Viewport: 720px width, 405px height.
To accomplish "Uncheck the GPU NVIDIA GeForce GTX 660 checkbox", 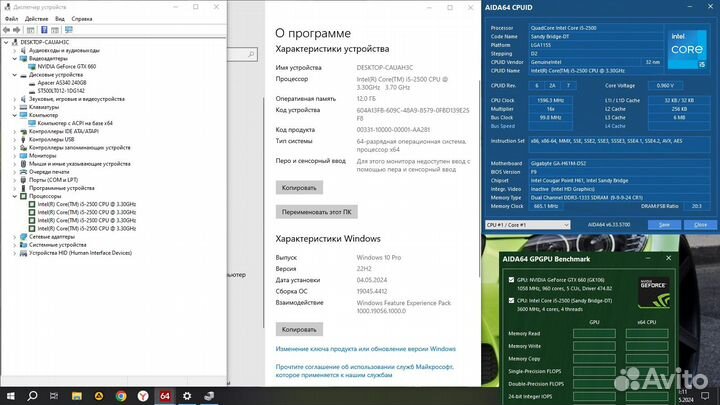I will click(511, 280).
